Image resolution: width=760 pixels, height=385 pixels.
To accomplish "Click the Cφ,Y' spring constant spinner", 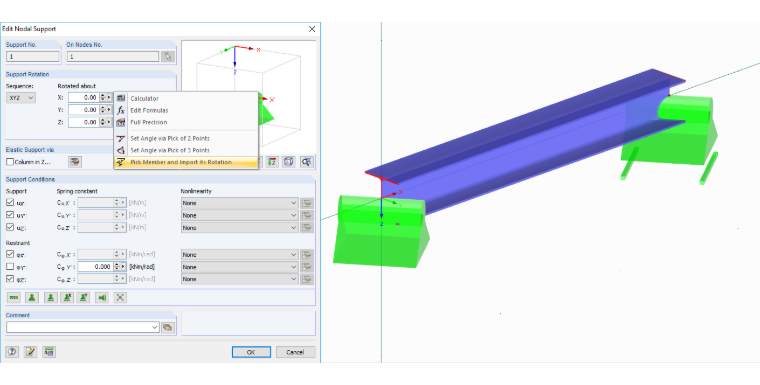I will click(x=116, y=267).
